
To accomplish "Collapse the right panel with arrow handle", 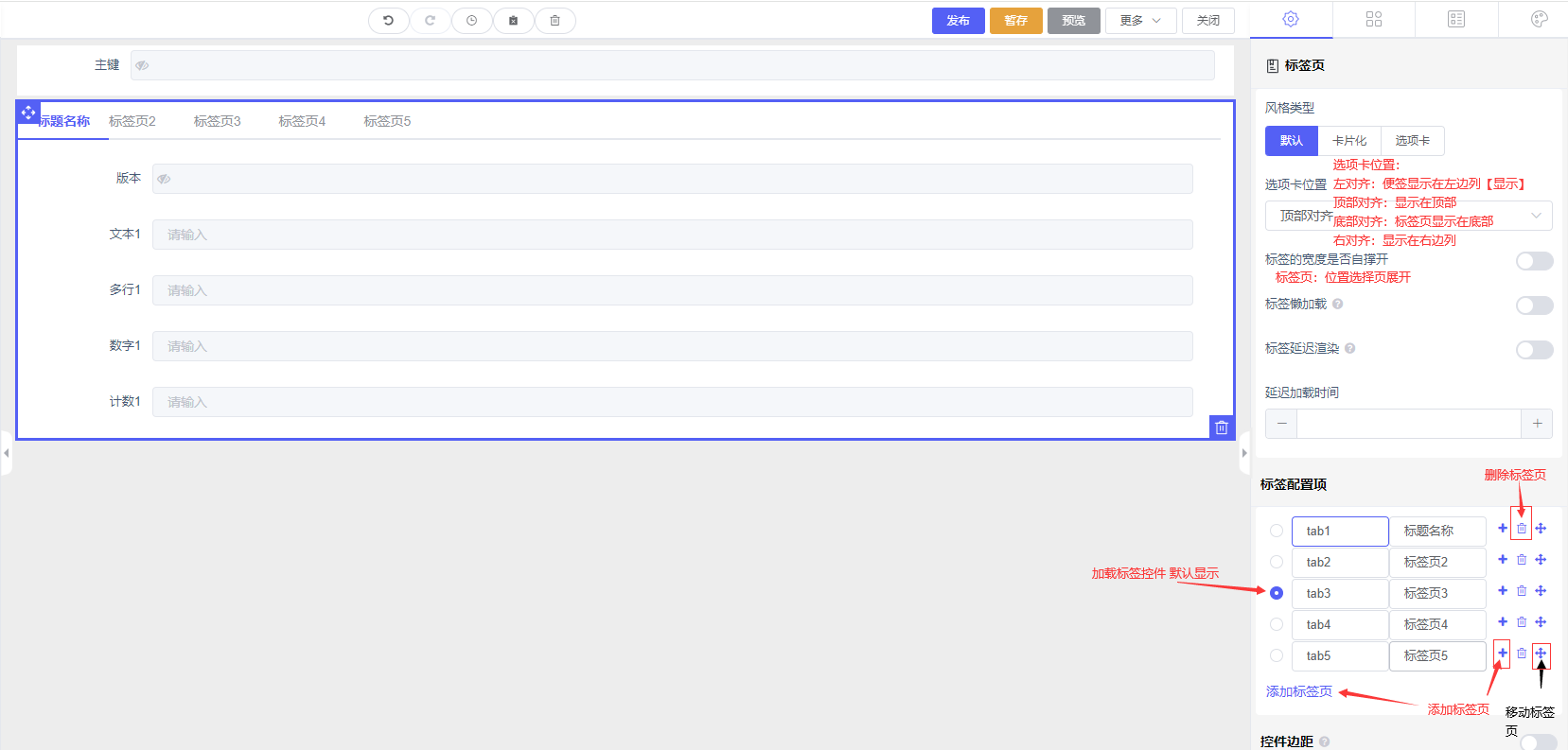I will click(1244, 453).
